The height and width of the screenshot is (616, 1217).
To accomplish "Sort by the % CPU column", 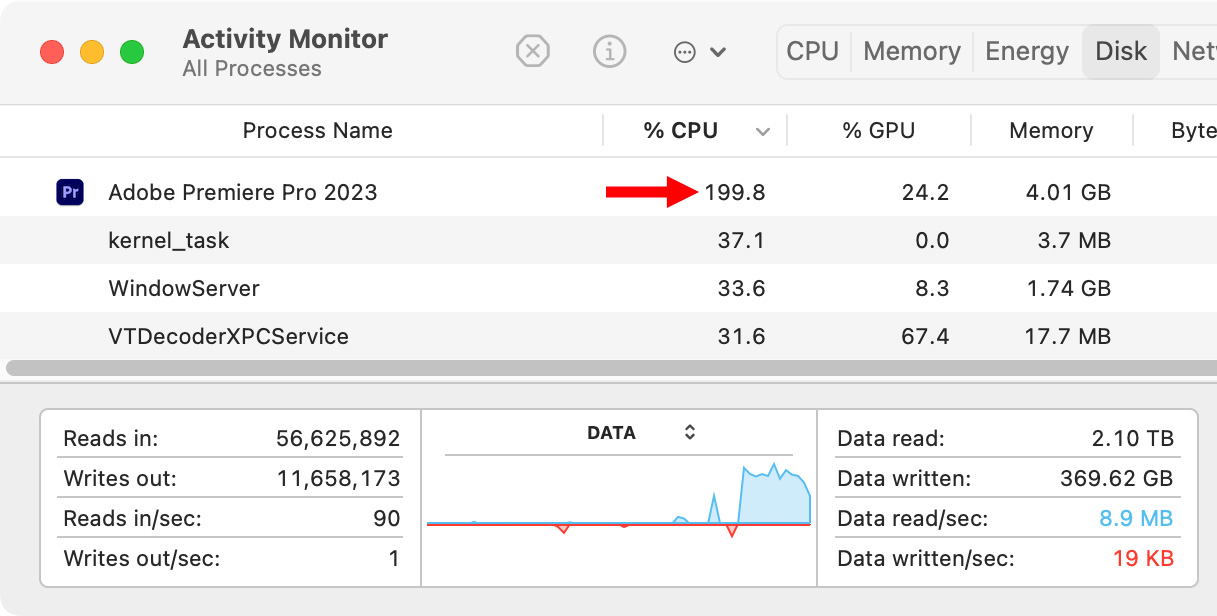I will pyautogui.click(x=680, y=131).
